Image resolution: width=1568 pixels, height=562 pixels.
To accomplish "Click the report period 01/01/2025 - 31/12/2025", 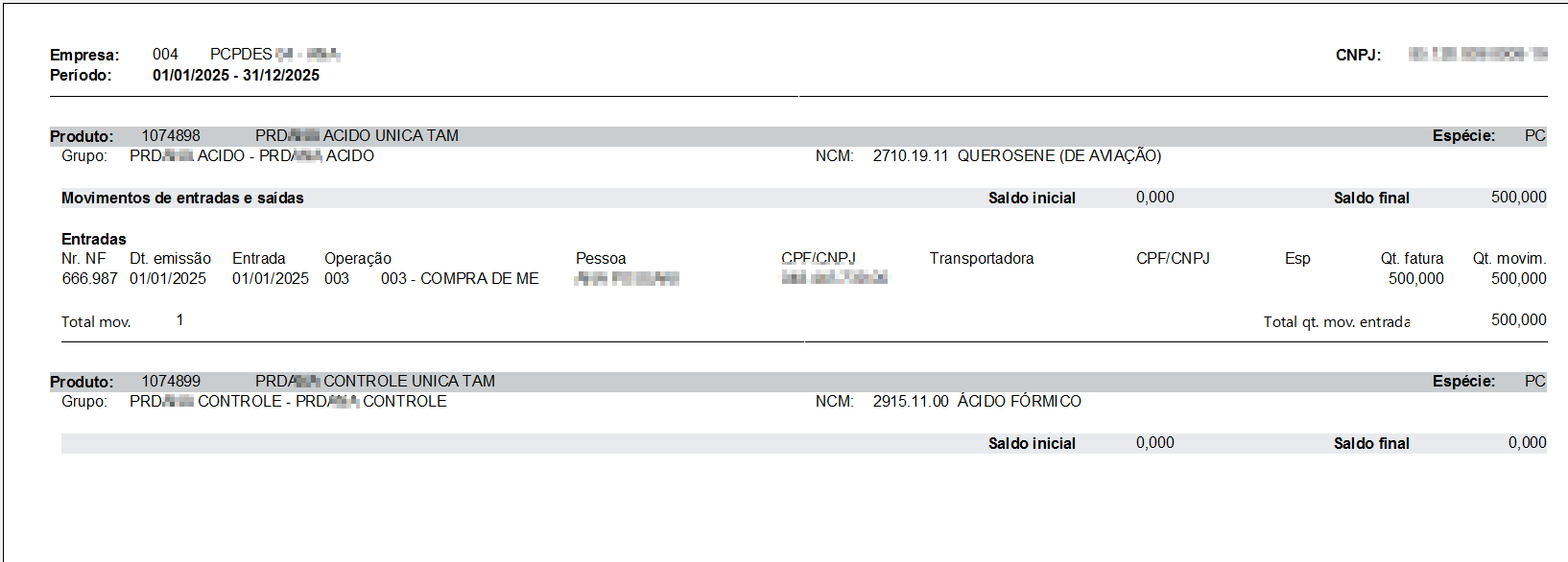I will (235, 75).
